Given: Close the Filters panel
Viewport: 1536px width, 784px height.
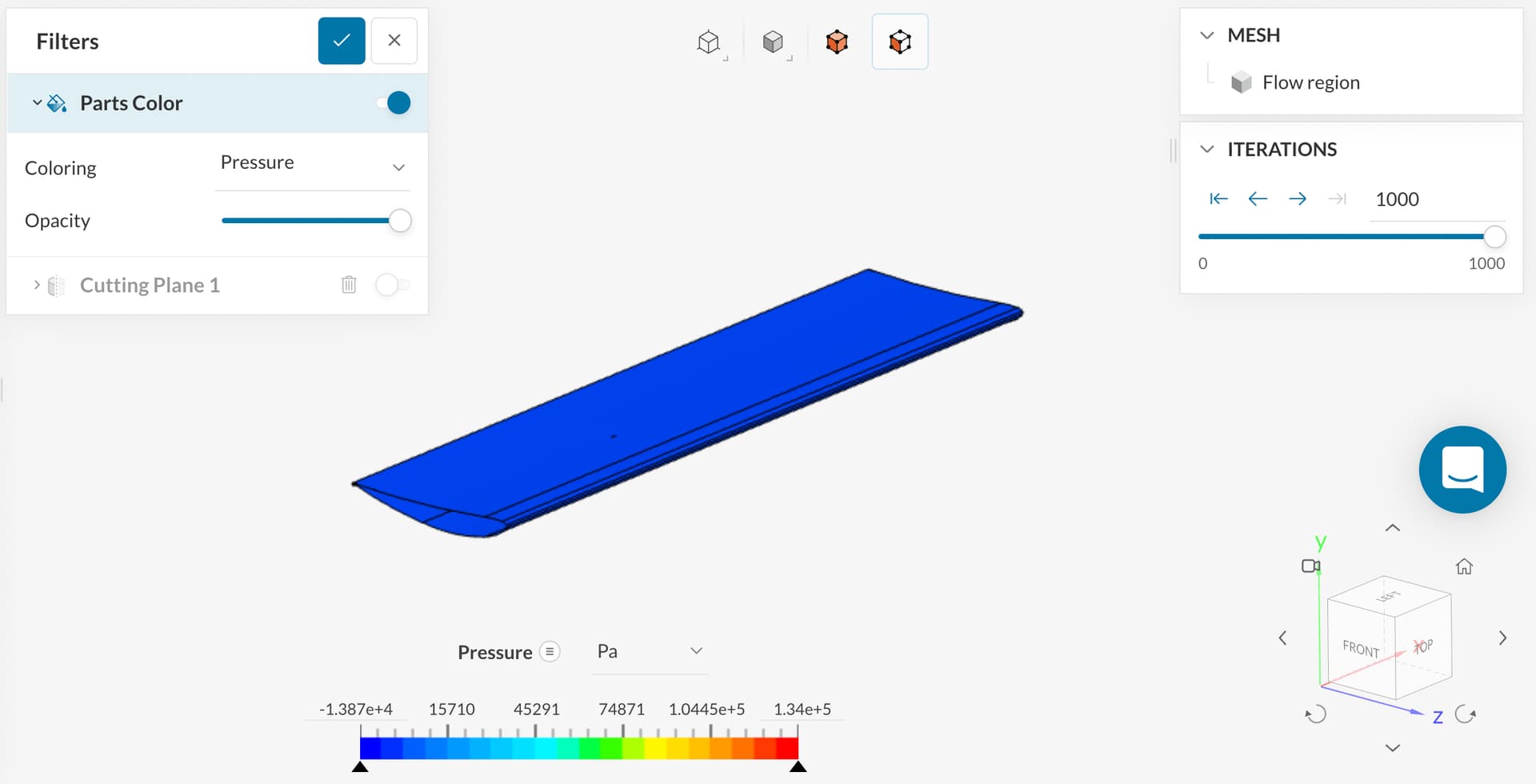Looking at the screenshot, I should [394, 40].
